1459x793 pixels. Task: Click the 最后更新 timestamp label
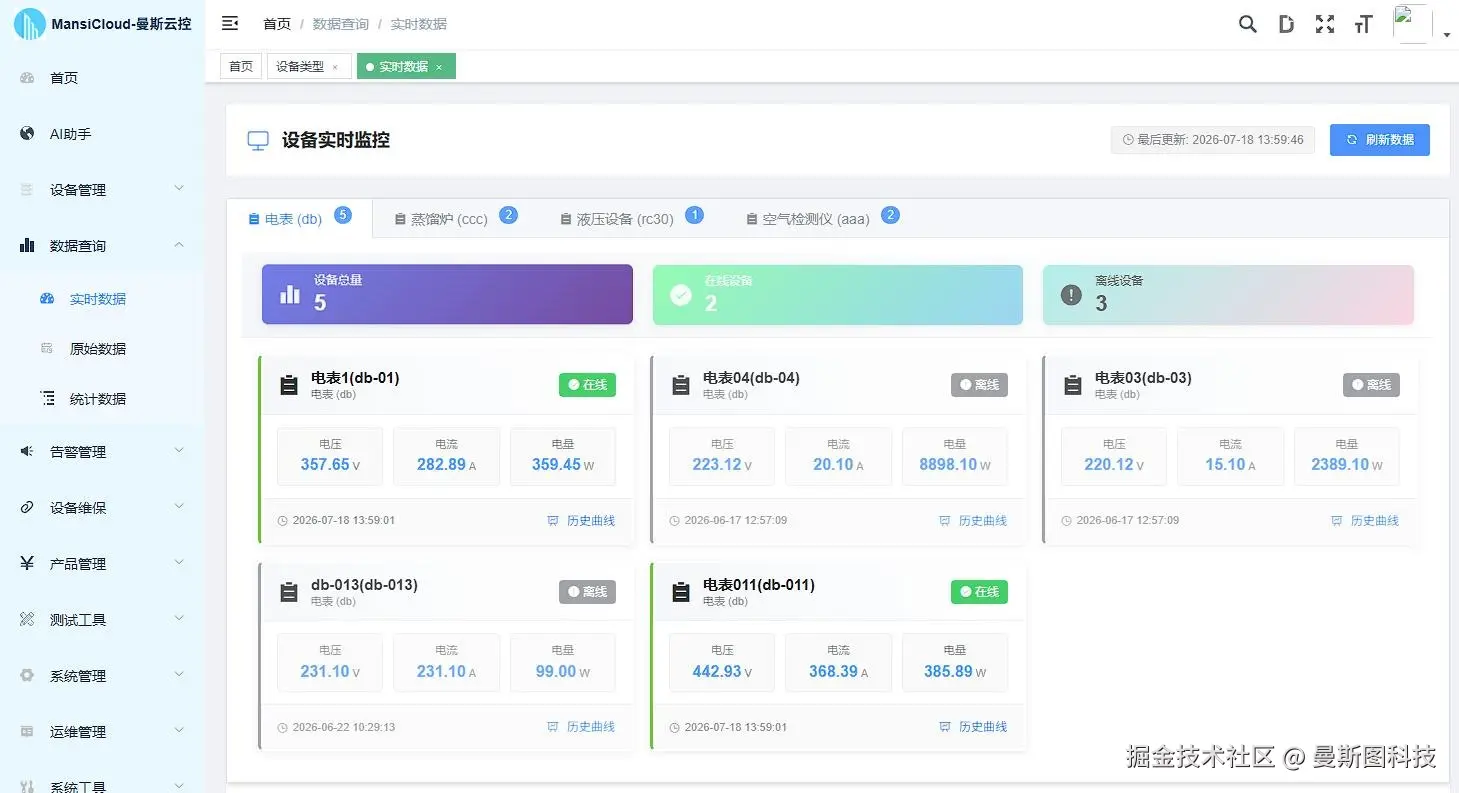1213,140
